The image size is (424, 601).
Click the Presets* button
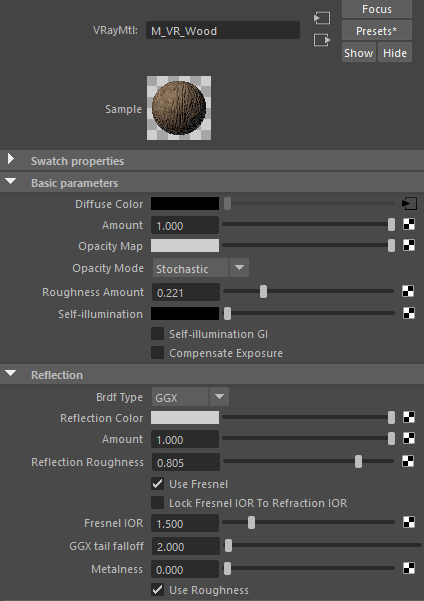pyautogui.click(x=377, y=30)
